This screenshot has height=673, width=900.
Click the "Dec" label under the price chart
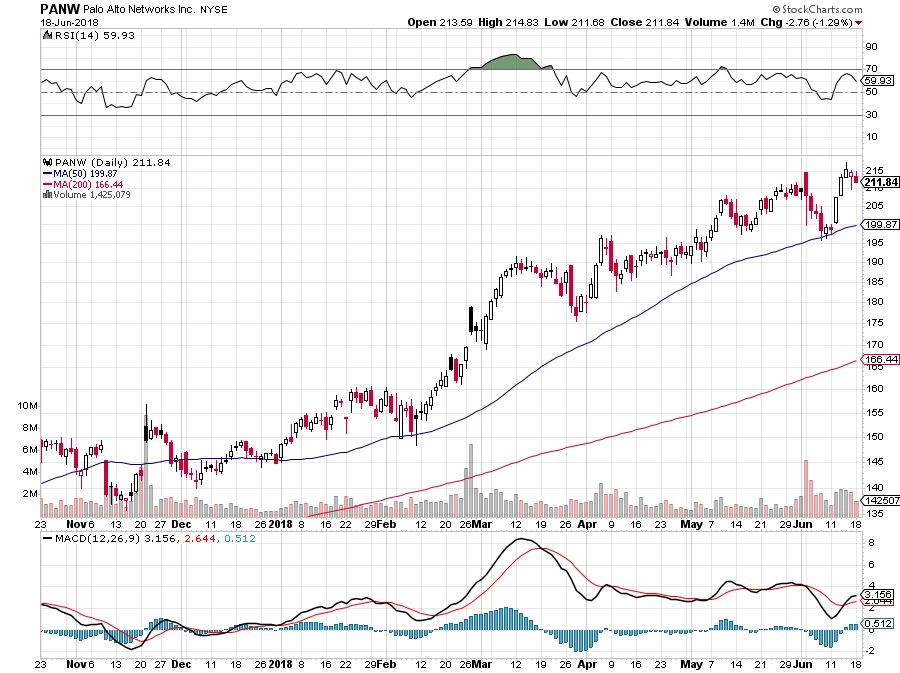coord(181,524)
